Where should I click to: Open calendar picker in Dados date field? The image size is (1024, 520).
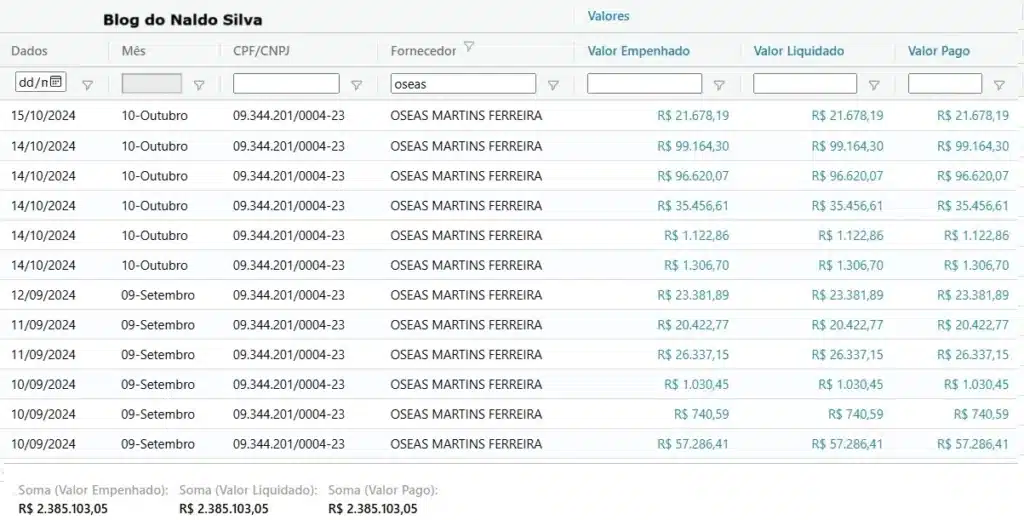[56, 82]
